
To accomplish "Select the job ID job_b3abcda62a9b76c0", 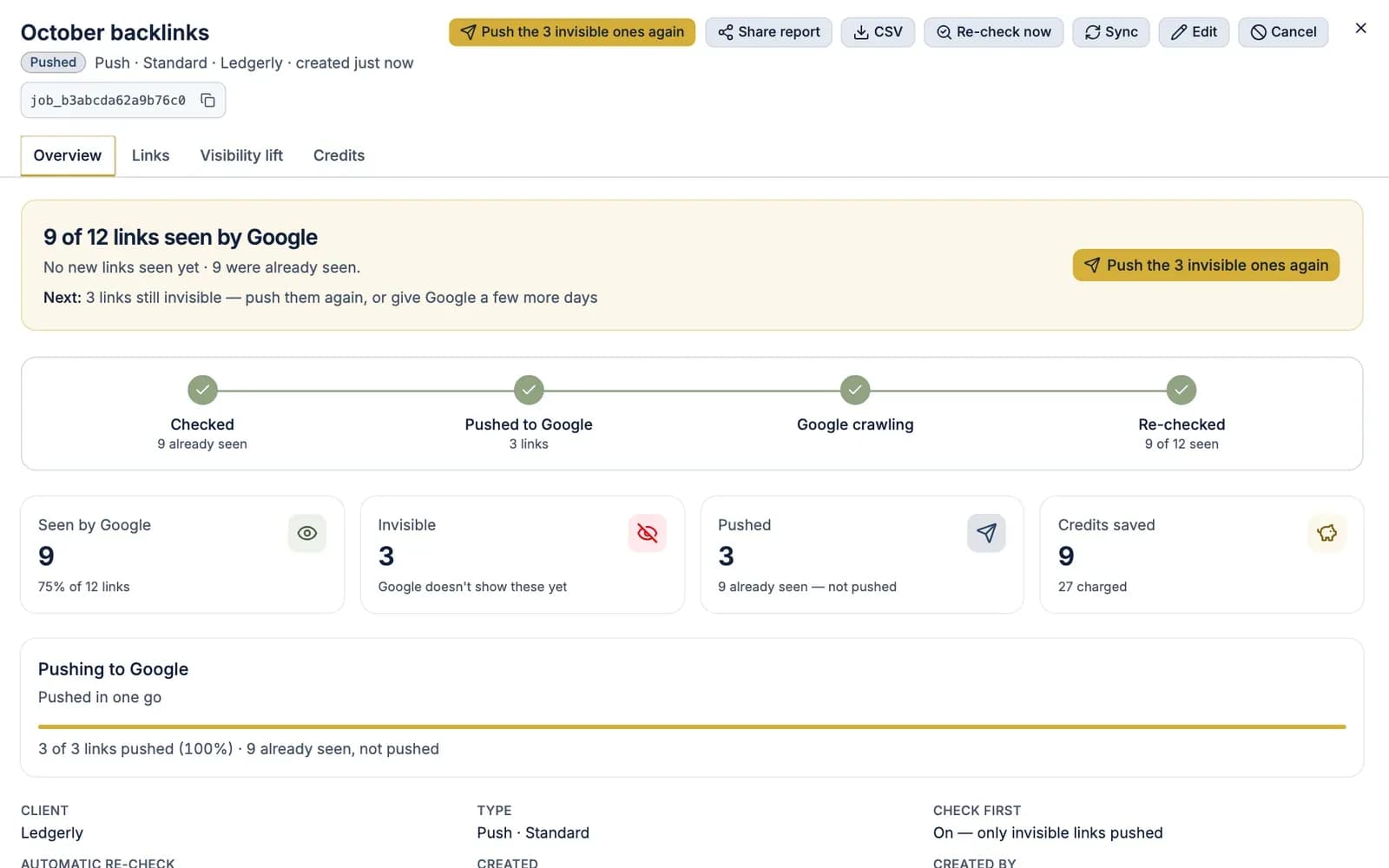I will [x=108, y=101].
